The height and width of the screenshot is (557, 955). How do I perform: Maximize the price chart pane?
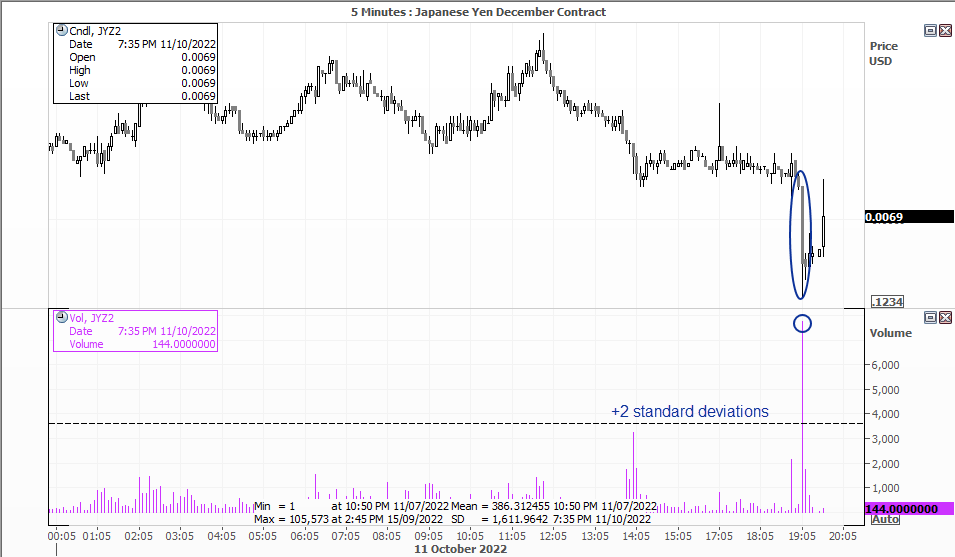point(931,30)
